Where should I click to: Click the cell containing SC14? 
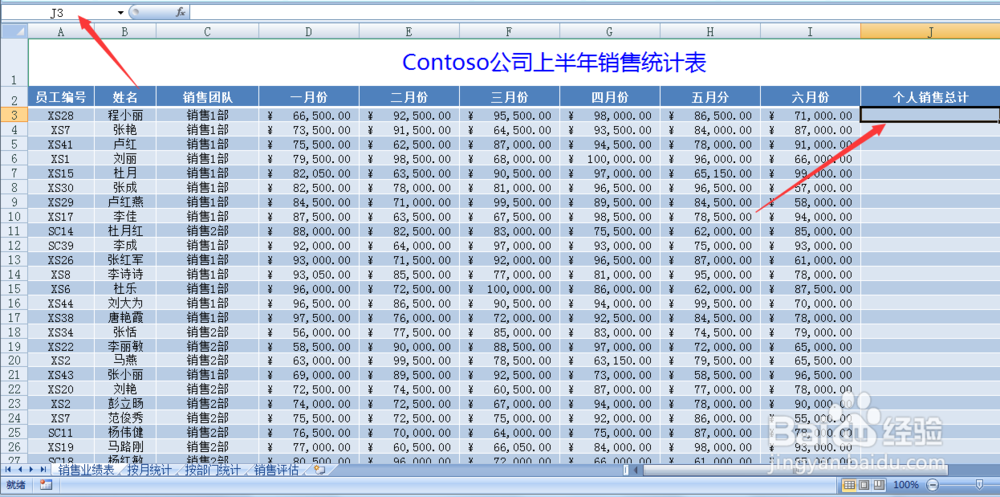click(61, 230)
